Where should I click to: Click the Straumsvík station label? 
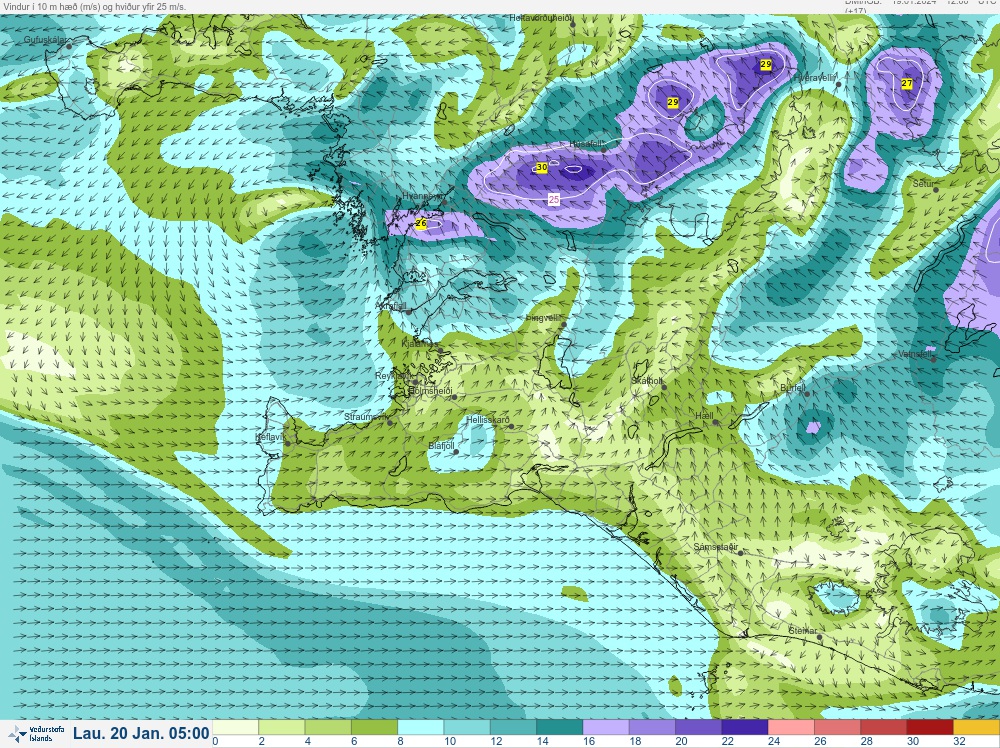tap(365, 417)
